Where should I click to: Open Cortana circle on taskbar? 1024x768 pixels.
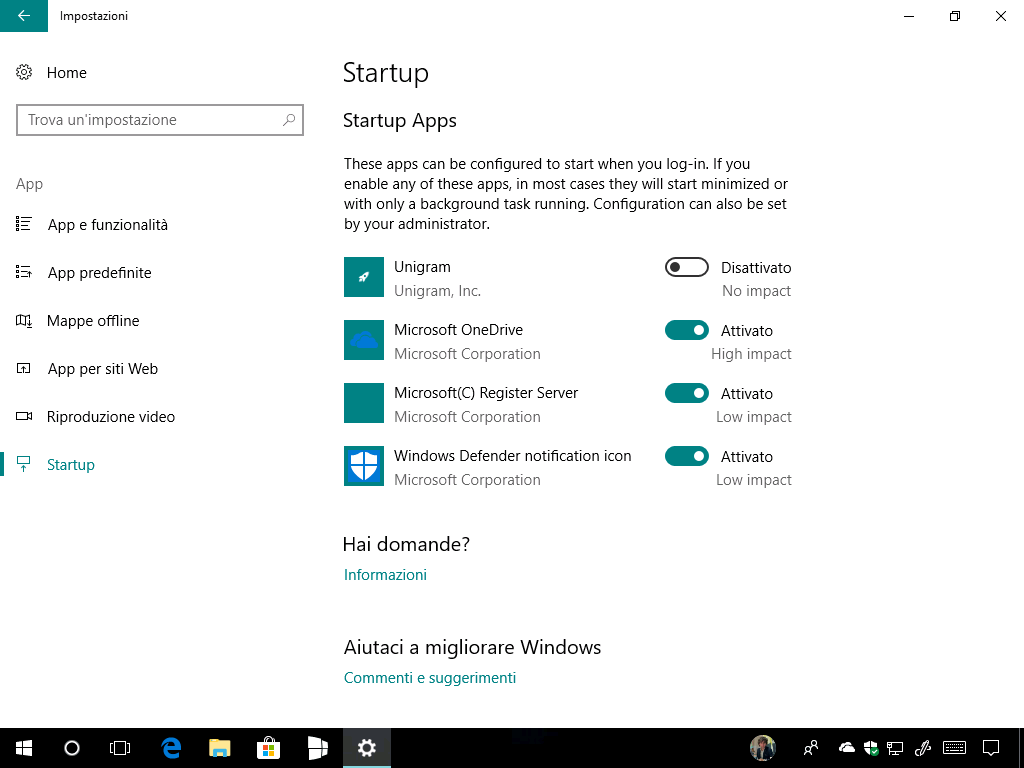72,748
